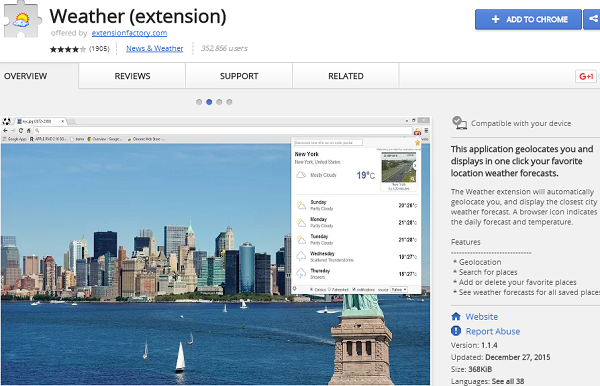This screenshot has height=386, width=600.
Task: Switch to the Overview tab
Action: click(x=39, y=76)
